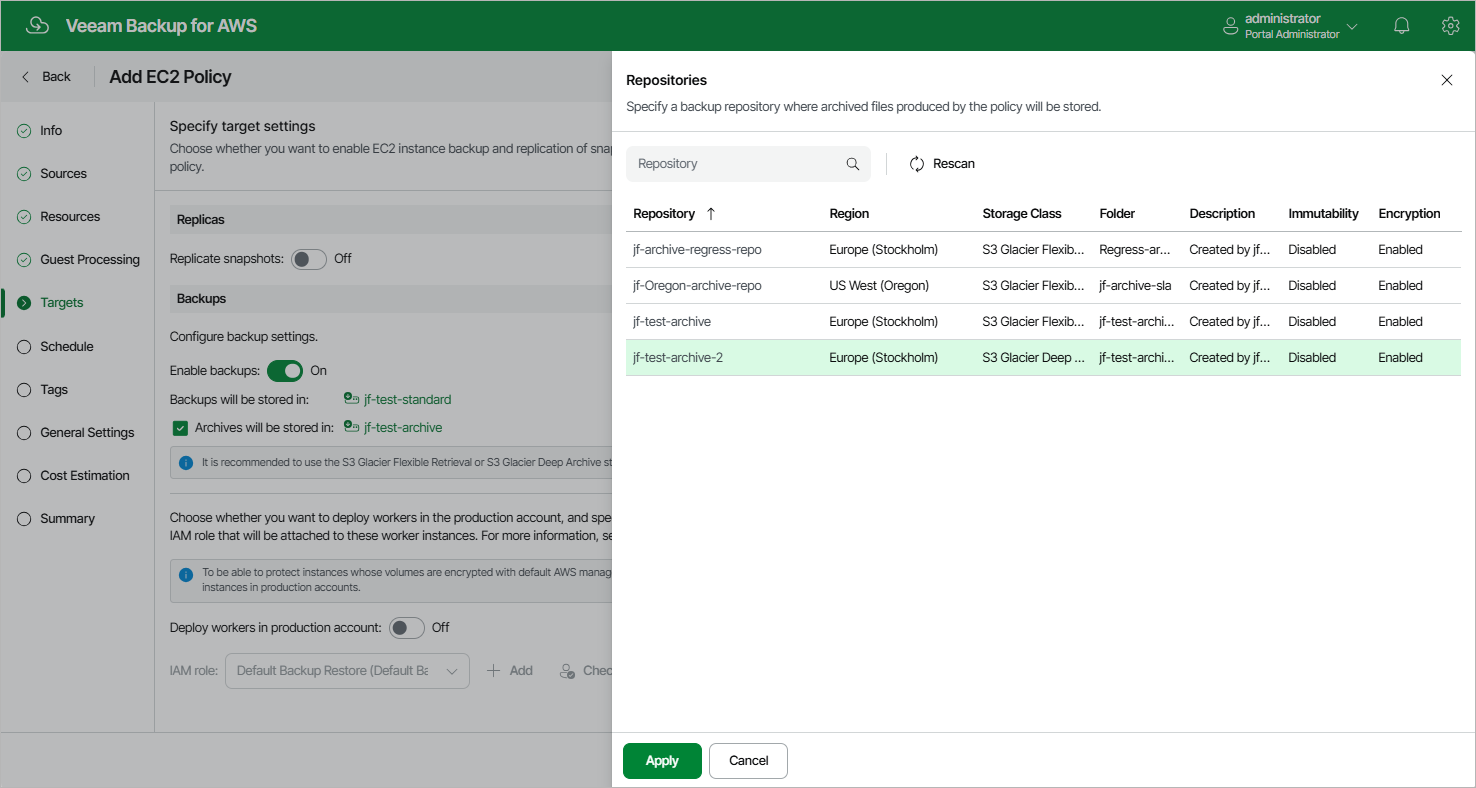Click the repository icon beside jf-test-standard

click(x=351, y=399)
